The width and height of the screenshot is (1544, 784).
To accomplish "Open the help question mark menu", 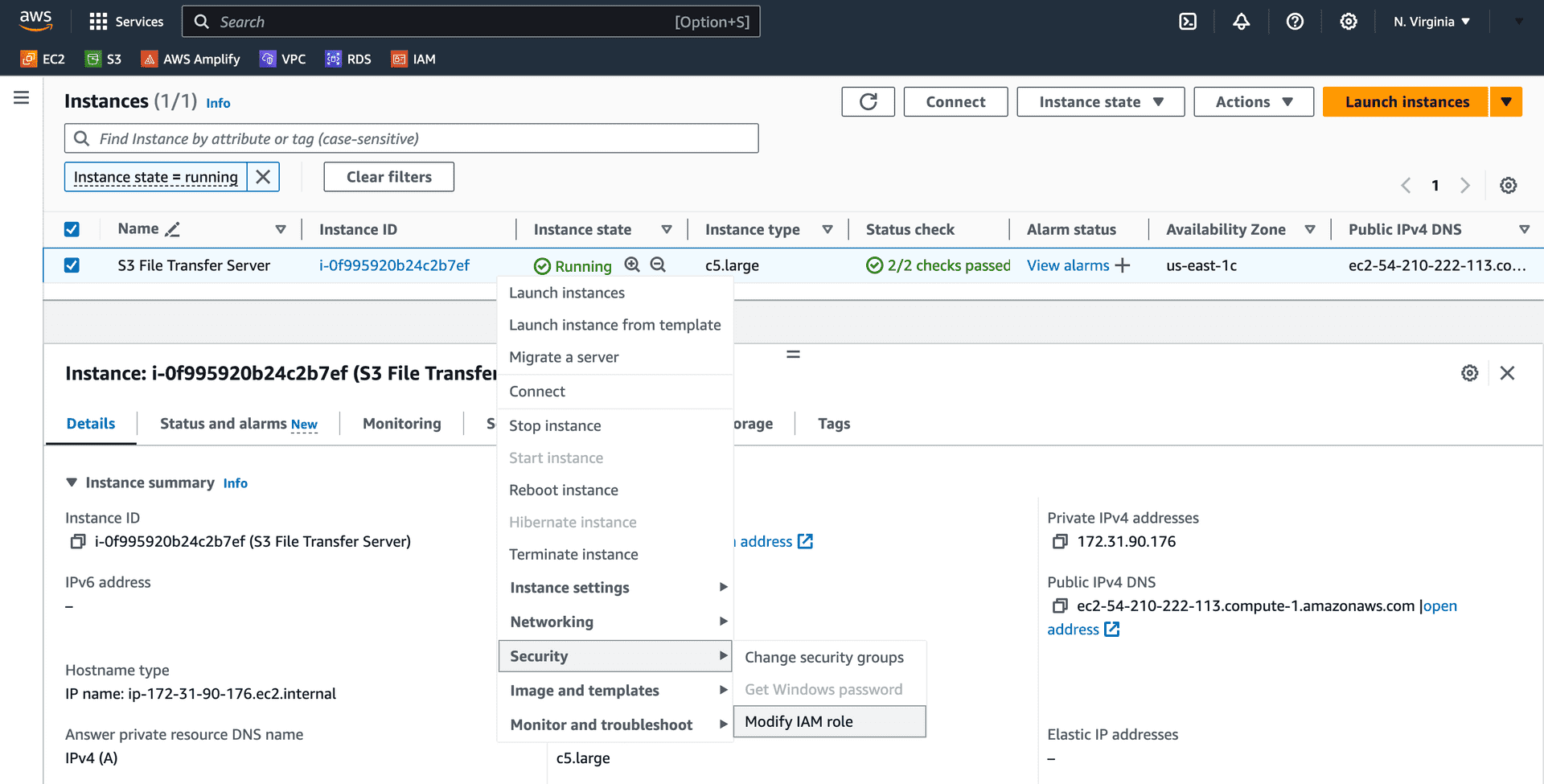I will (x=1295, y=22).
